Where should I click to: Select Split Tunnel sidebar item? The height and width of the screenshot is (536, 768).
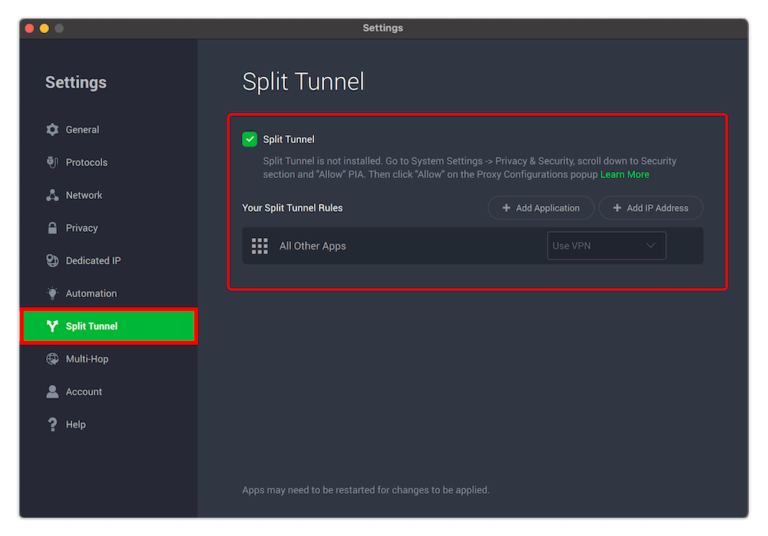pyautogui.click(x=109, y=326)
